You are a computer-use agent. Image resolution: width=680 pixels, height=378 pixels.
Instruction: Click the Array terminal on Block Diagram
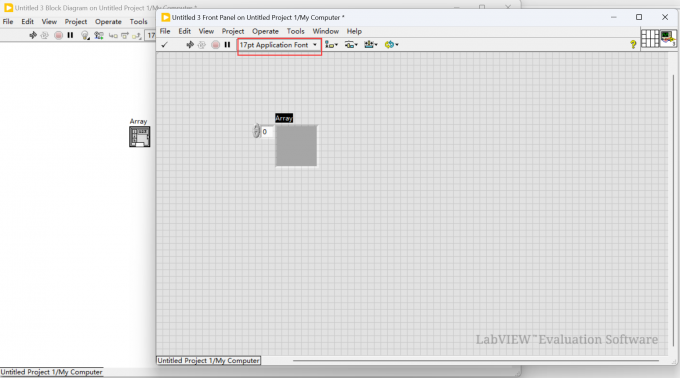click(140, 137)
